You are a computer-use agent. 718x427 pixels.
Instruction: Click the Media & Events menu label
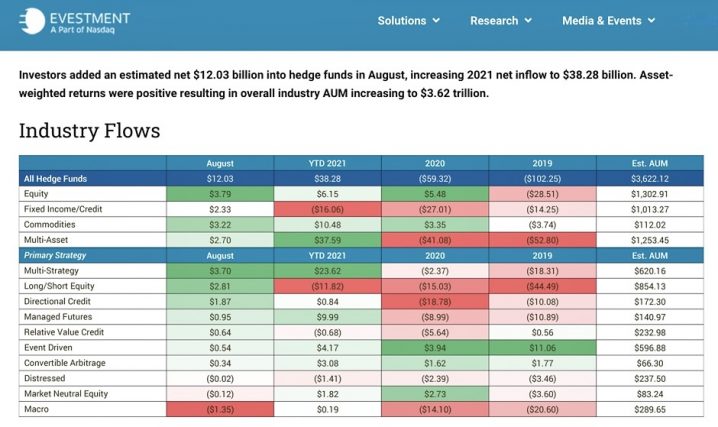point(601,21)
